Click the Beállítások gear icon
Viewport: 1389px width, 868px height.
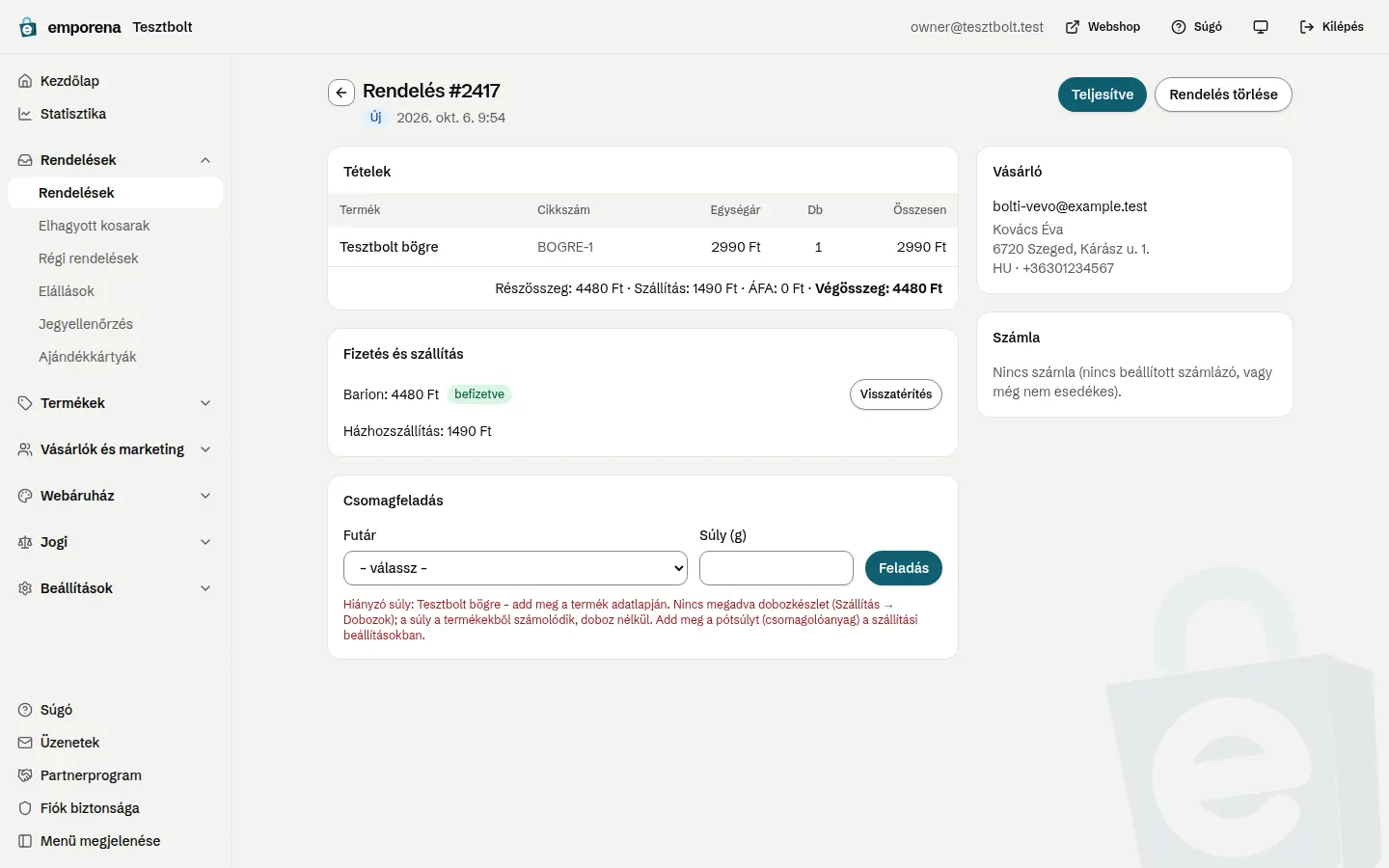25,588
